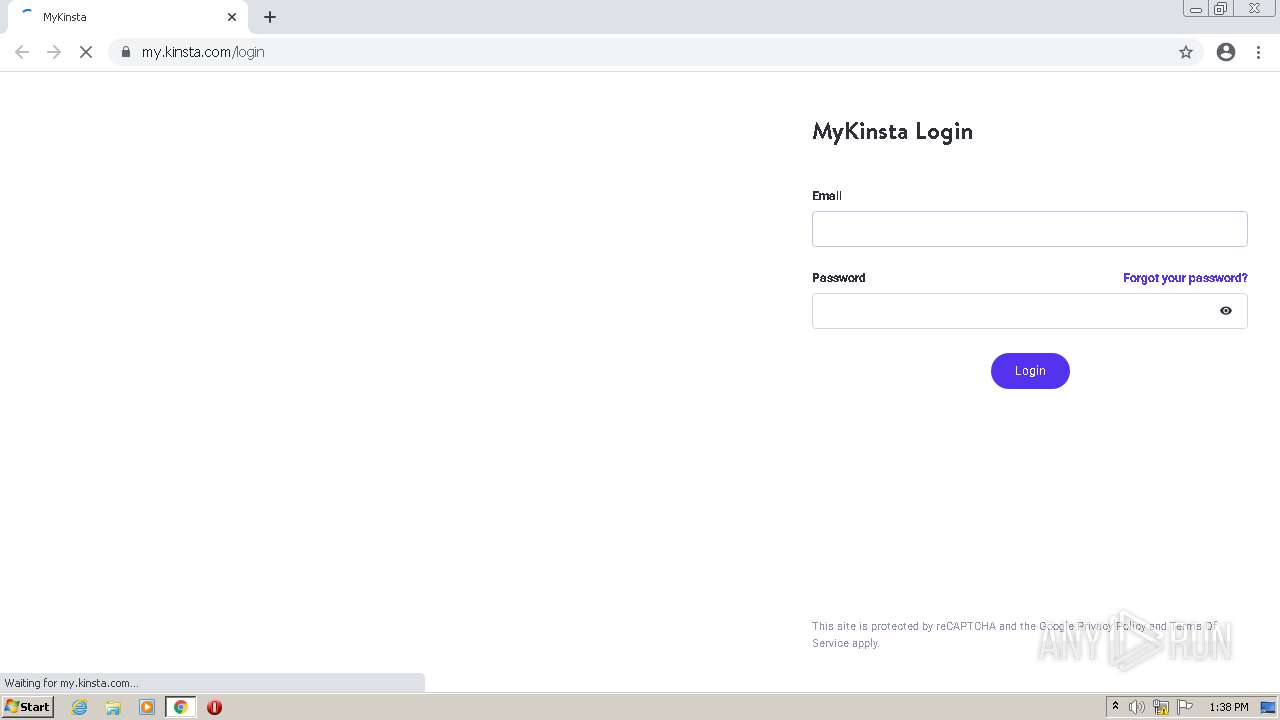Click Show desktop button in tray
Viewport: 1280px width, 720px height.
coord(1268,707)
